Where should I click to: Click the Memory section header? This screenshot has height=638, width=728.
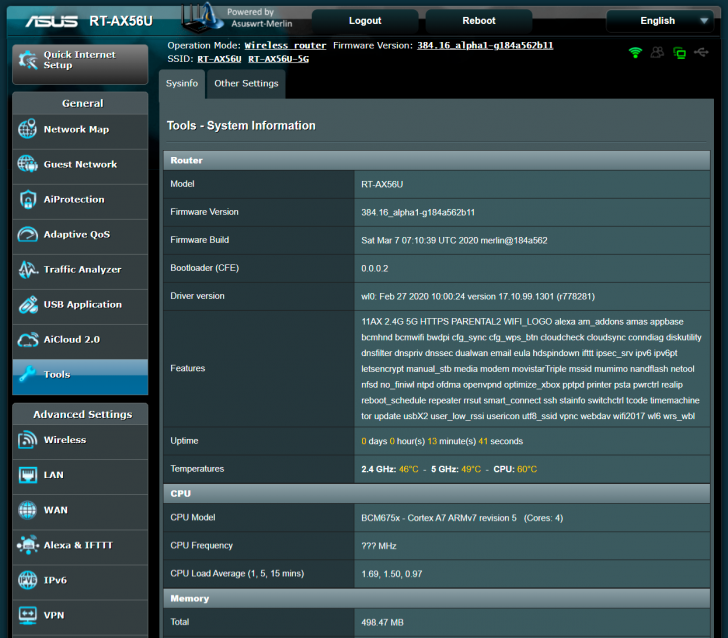tap(436, 599)
